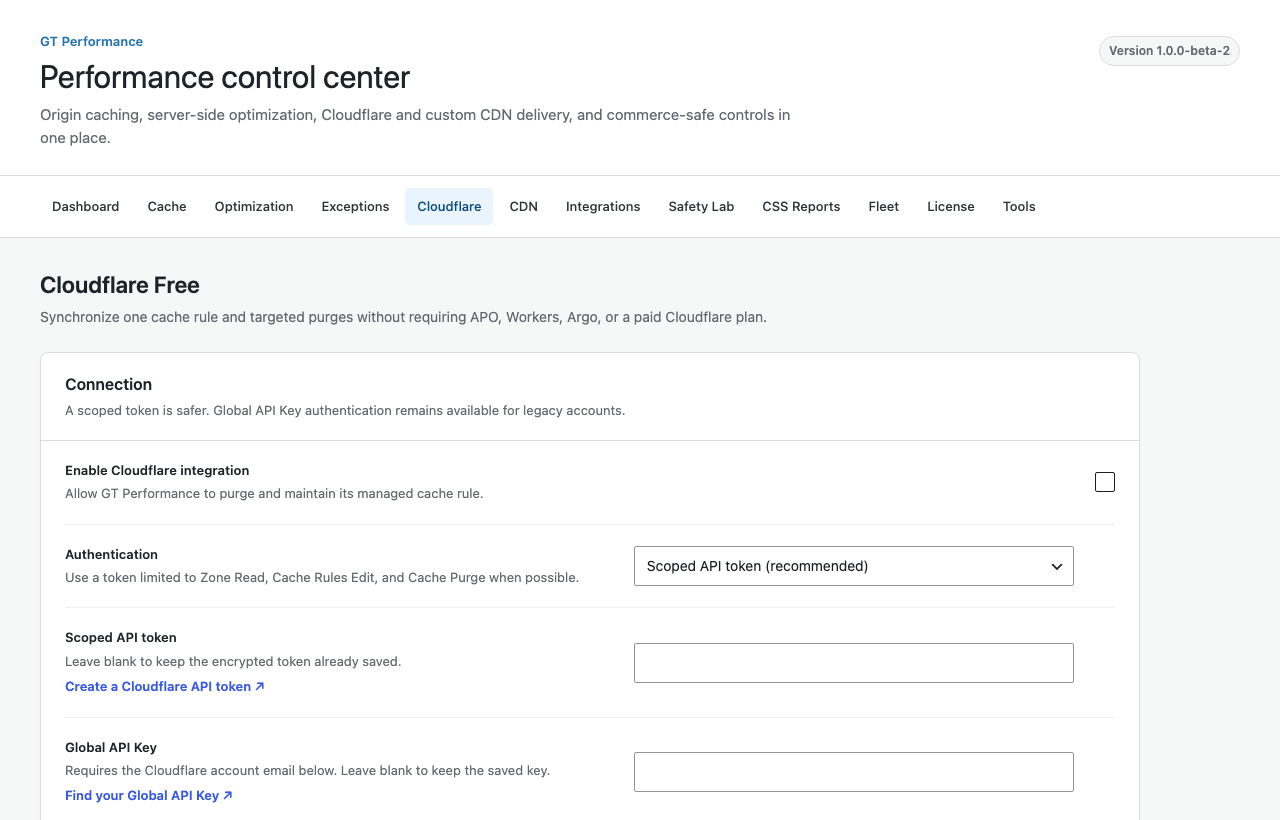Viewport: 1280px width, 820px height.
Task: Follow the Find your Global API Key link
Action: pos(149,795)
